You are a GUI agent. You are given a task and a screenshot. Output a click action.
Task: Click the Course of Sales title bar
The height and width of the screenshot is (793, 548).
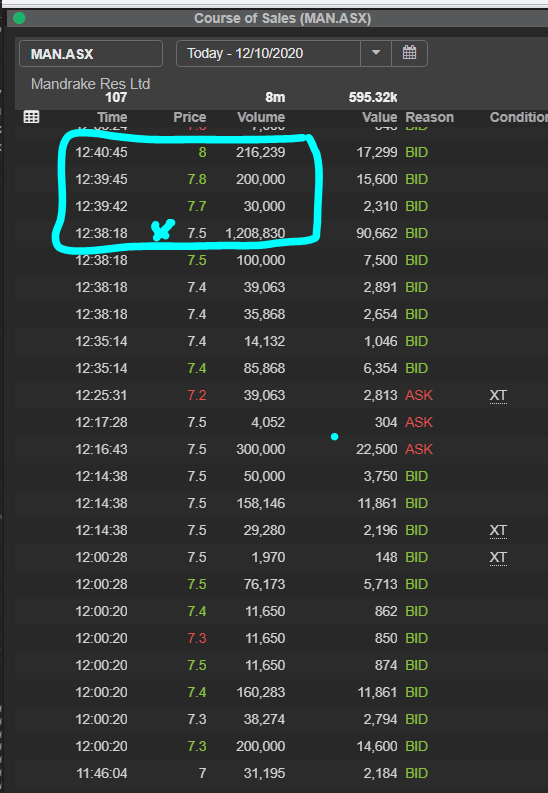pyautogui.click(x=282, y=19)
